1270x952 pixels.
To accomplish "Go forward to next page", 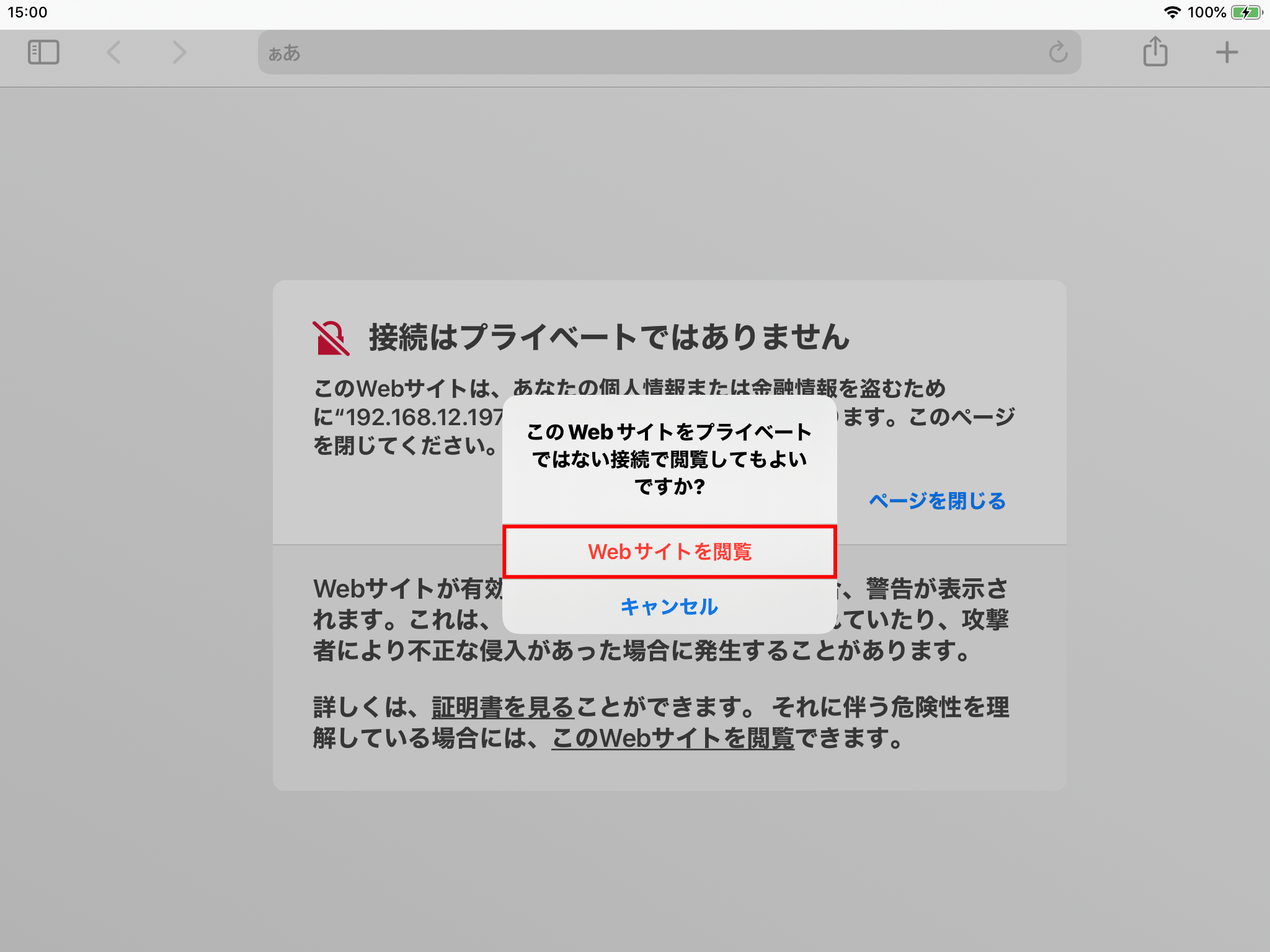I will (179, 53).
